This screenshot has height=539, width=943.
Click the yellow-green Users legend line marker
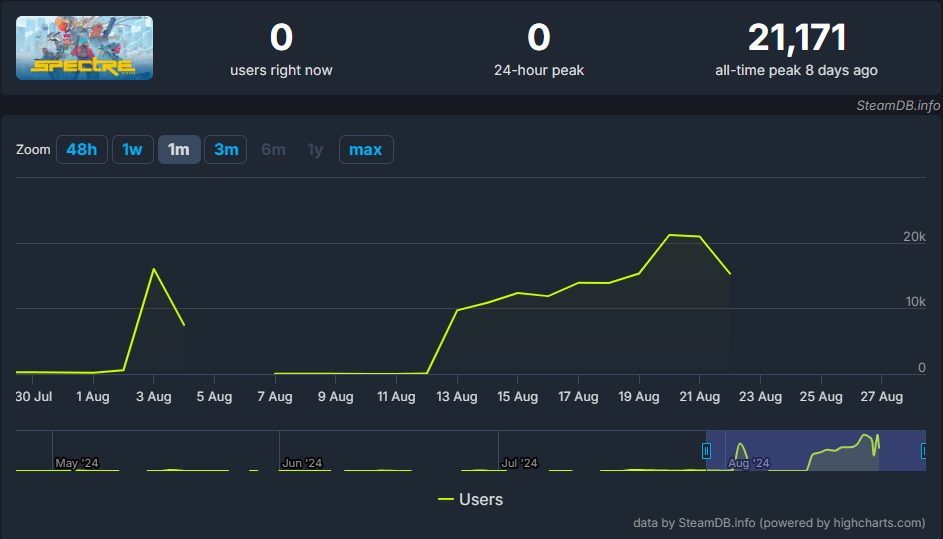tap(446, 499)
